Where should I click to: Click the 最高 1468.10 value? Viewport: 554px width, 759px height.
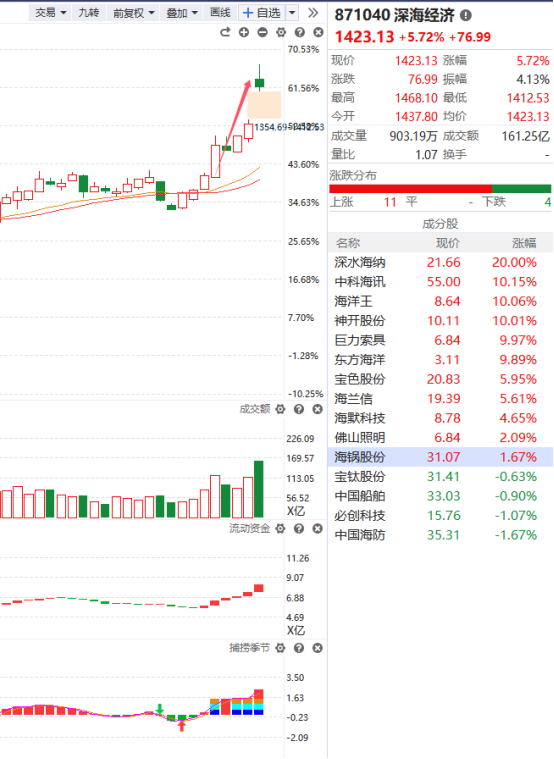click(416, 98)
